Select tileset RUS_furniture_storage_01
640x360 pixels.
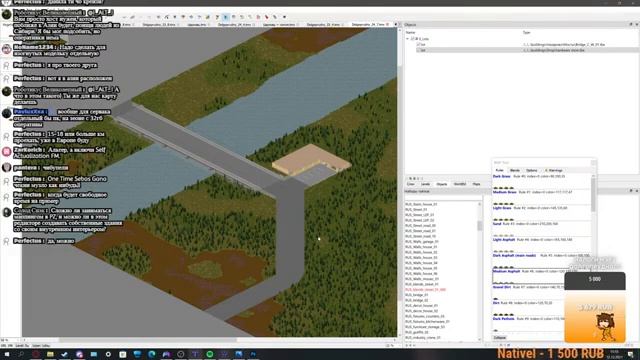[425, 327]
